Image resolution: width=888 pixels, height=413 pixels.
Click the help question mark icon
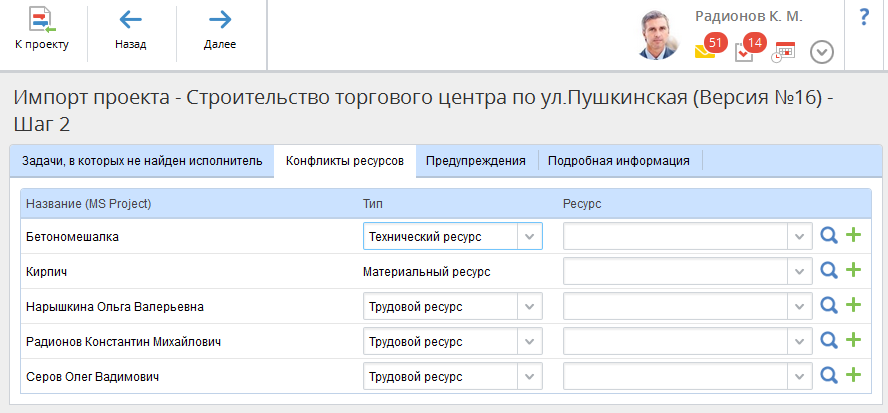coord(864,18)
